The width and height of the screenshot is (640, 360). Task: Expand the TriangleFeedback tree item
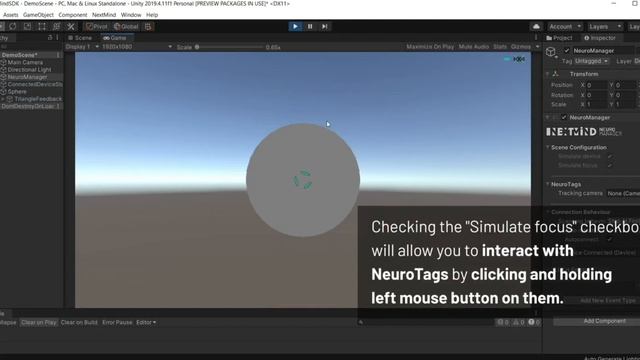pos(3,99)
